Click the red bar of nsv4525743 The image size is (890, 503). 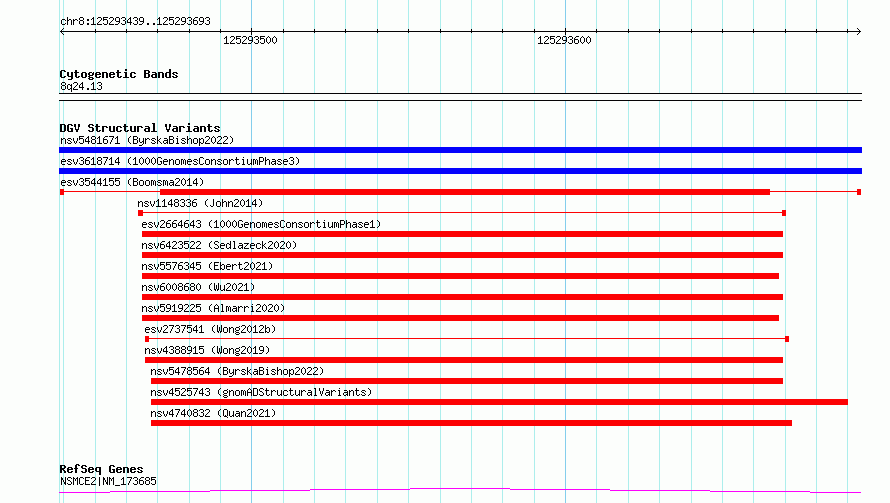click(499, 402)
